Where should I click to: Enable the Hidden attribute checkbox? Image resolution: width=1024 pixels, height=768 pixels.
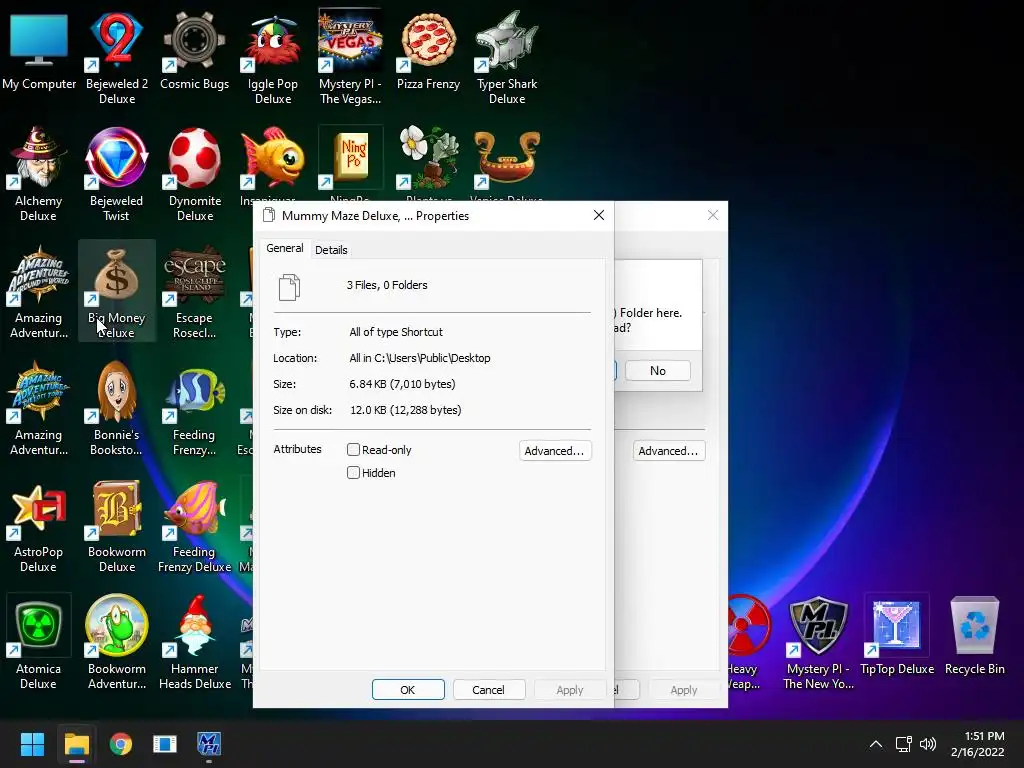point(353,472)
